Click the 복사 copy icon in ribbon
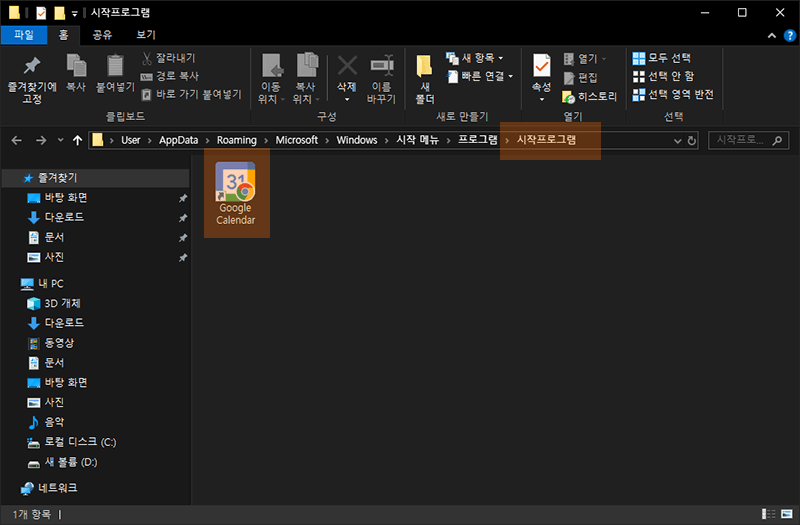This screenshot has height=525, width=800. pos(76,66)
